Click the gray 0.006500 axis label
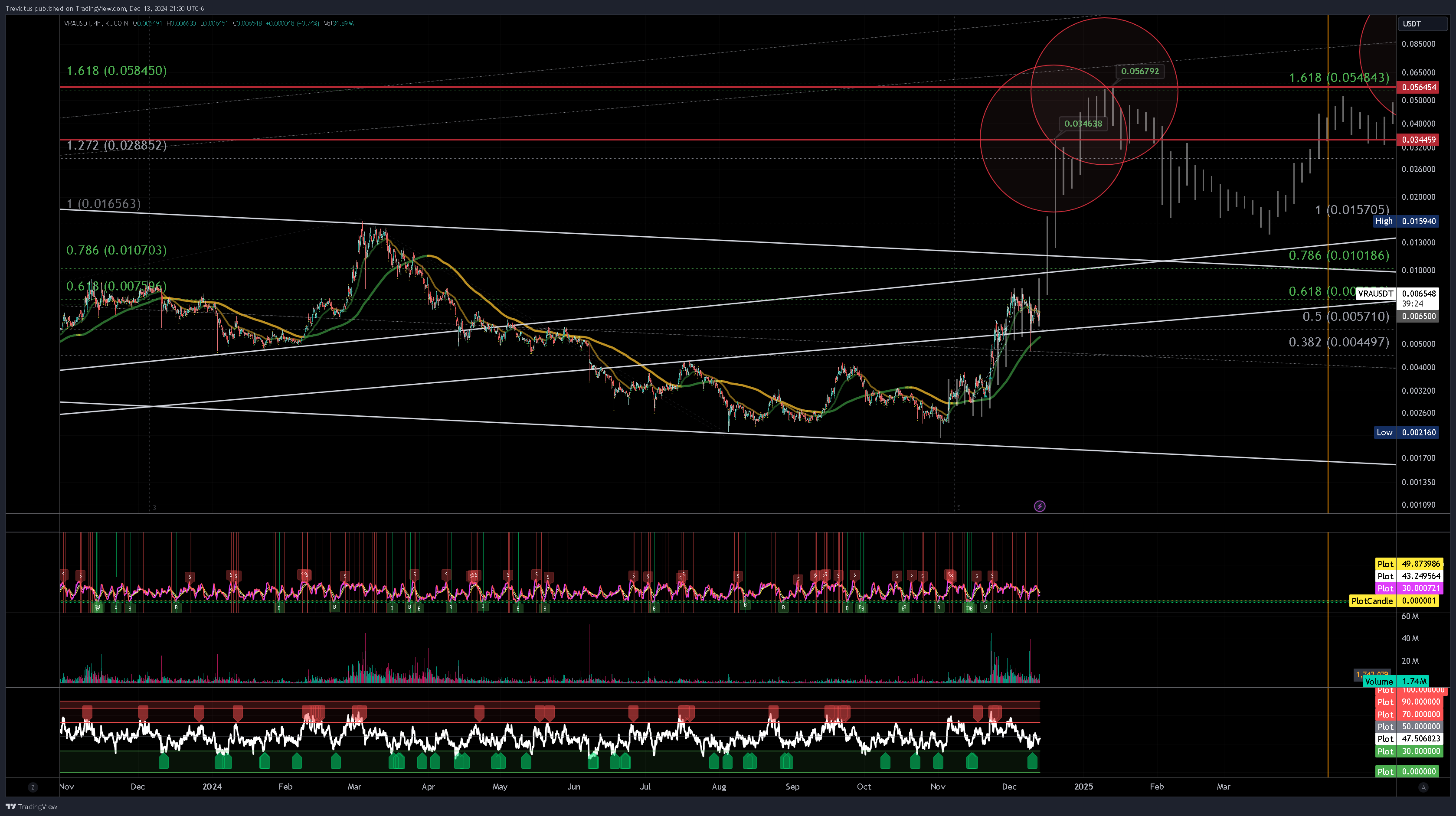The height and width of the screenshot is (816, 1456). point(1417,317)
